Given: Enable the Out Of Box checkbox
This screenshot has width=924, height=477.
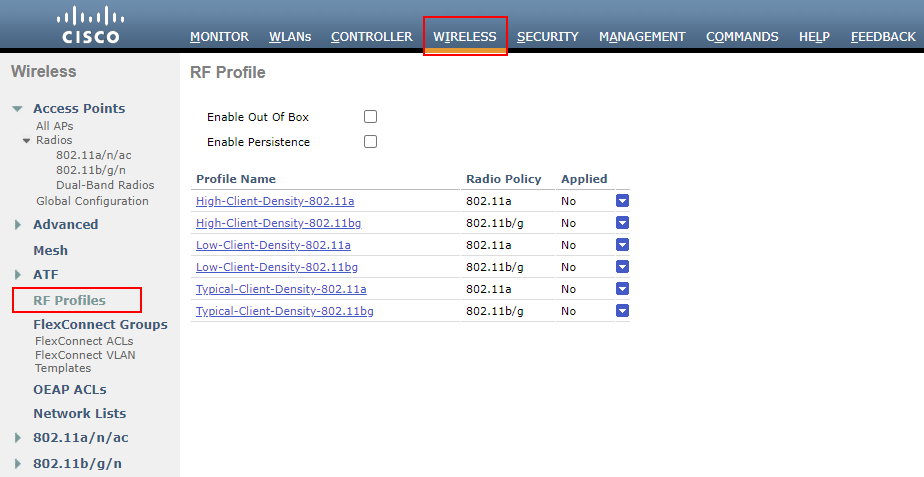Looking at the screenshot, I should coord(370,117).
